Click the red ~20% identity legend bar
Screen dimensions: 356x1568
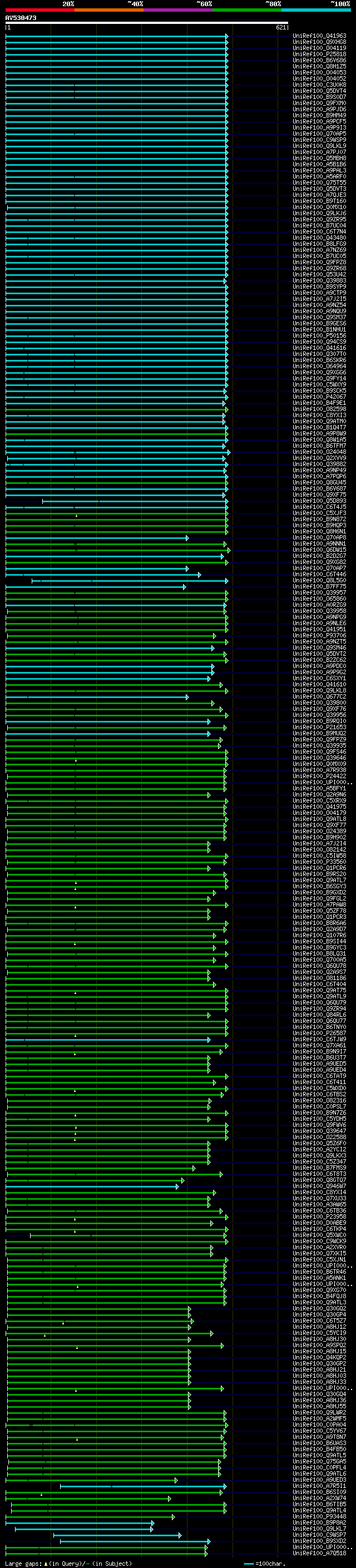(x=40, y=10)
